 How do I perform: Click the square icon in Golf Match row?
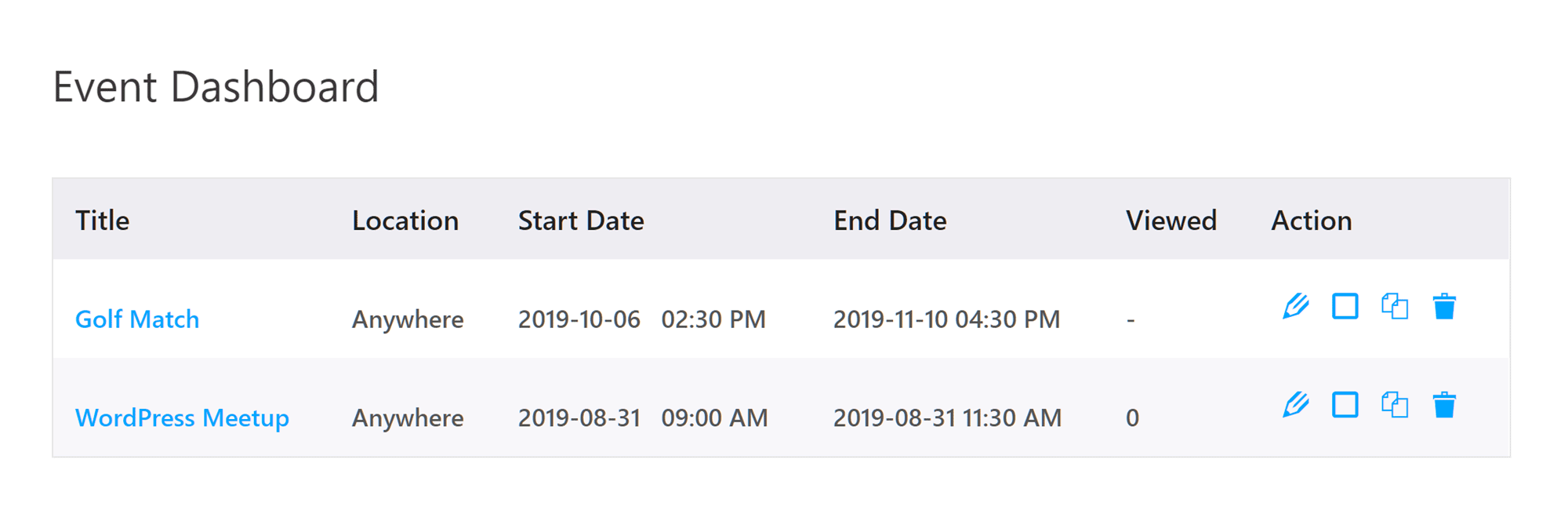pos(1345,306)
